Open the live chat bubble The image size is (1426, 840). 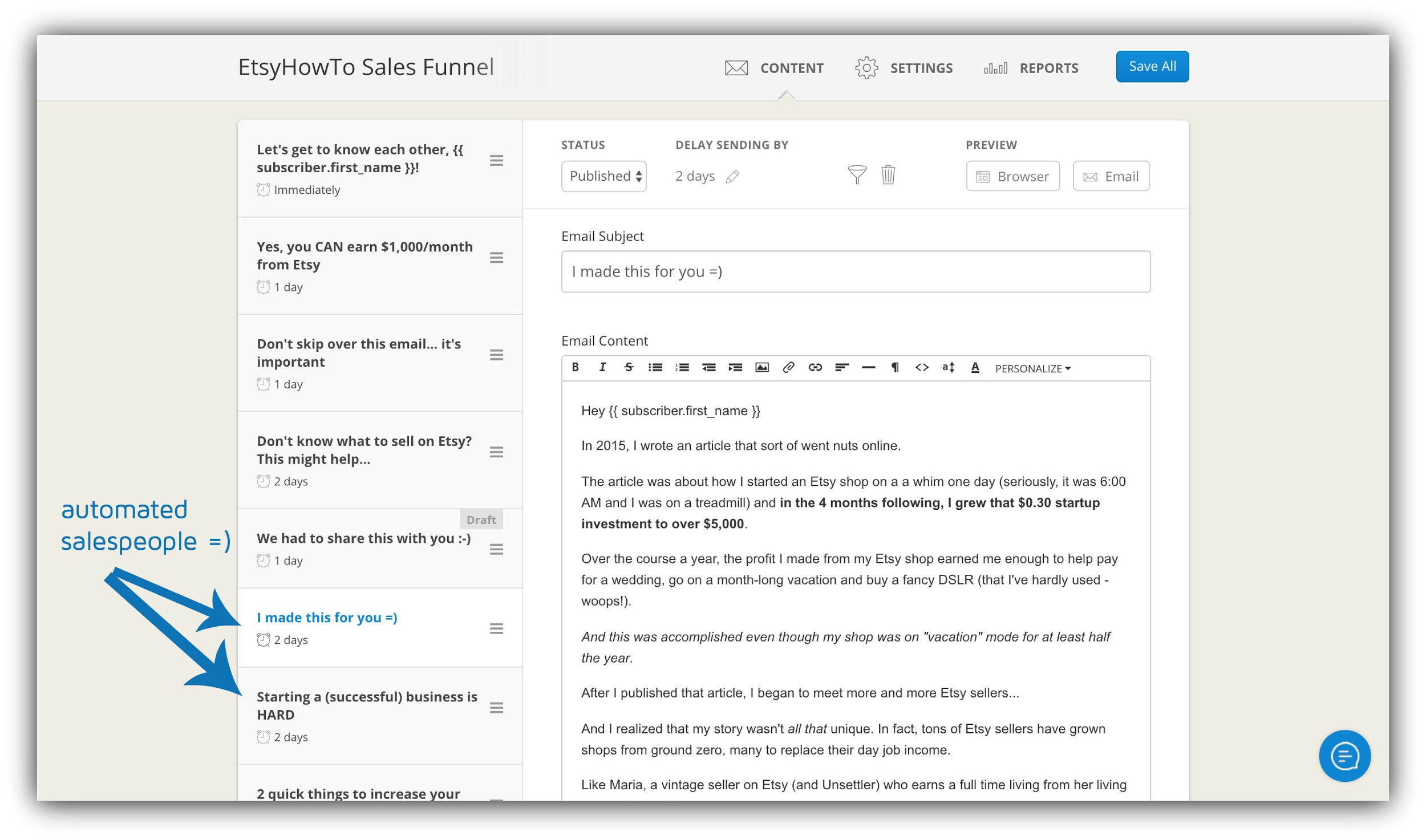point(1344,756)
